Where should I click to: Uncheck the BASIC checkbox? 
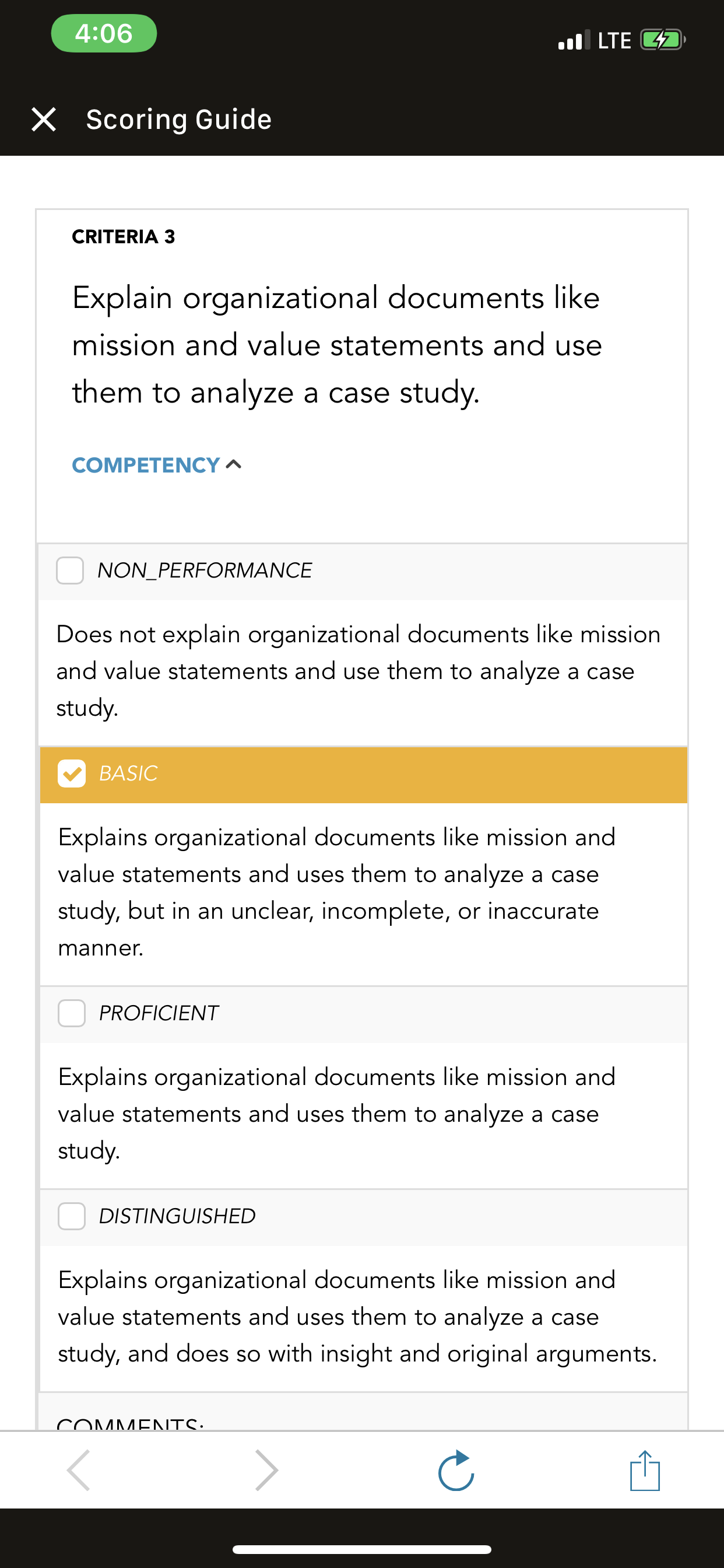72,773
